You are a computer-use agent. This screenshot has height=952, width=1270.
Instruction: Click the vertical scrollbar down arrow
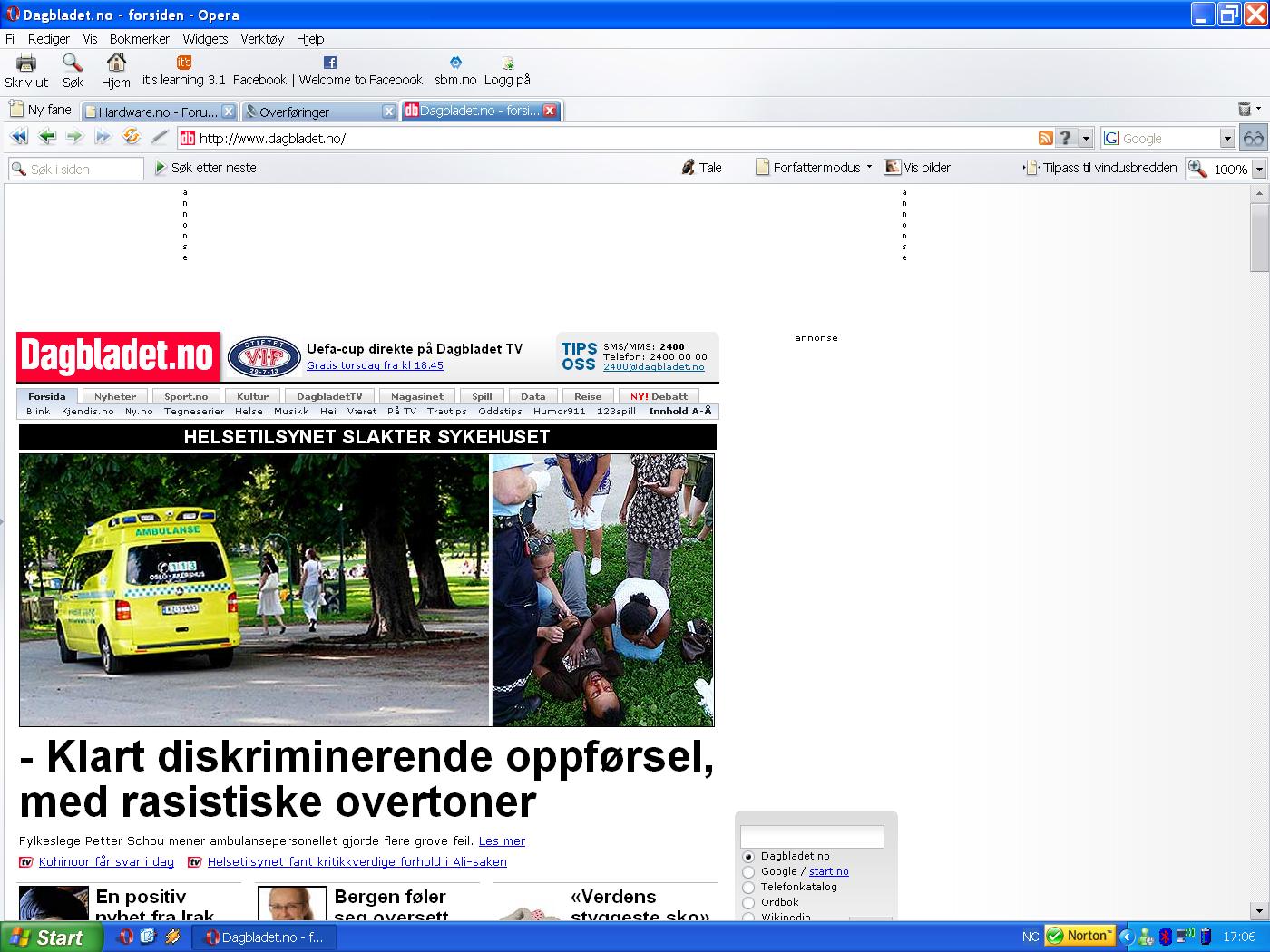[1258, 910]
